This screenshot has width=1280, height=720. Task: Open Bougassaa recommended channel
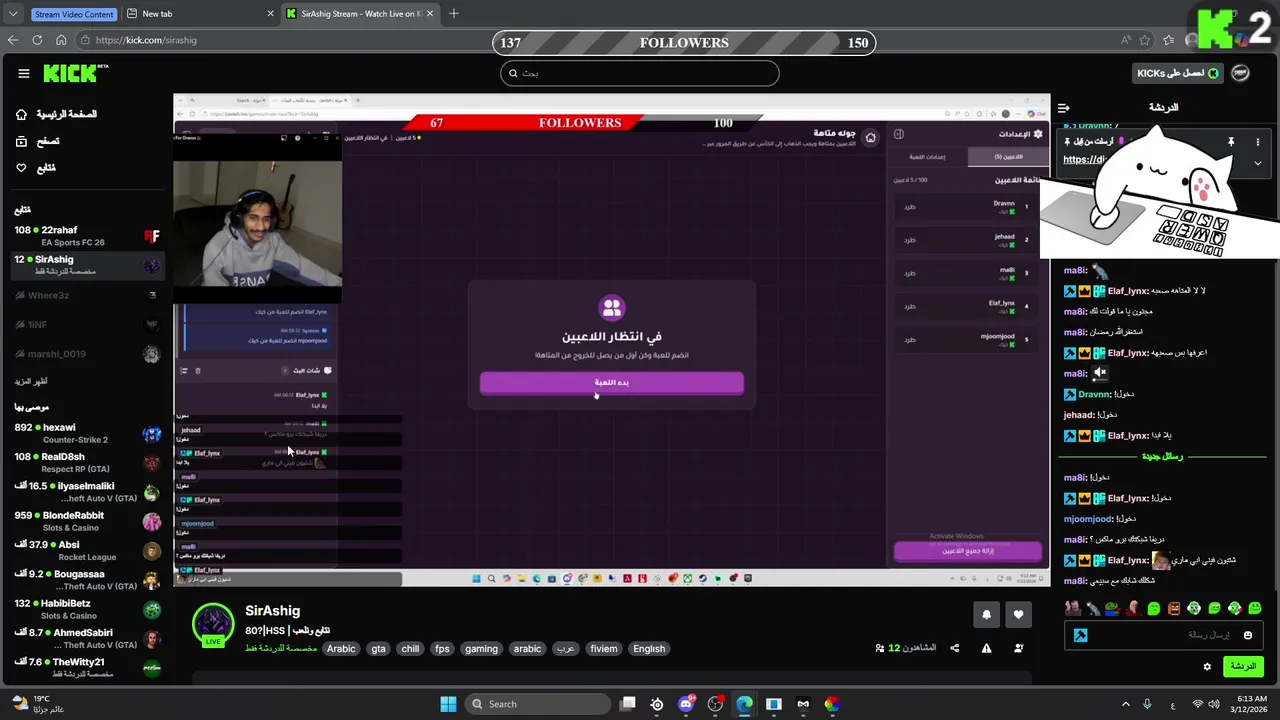[87, 580]
